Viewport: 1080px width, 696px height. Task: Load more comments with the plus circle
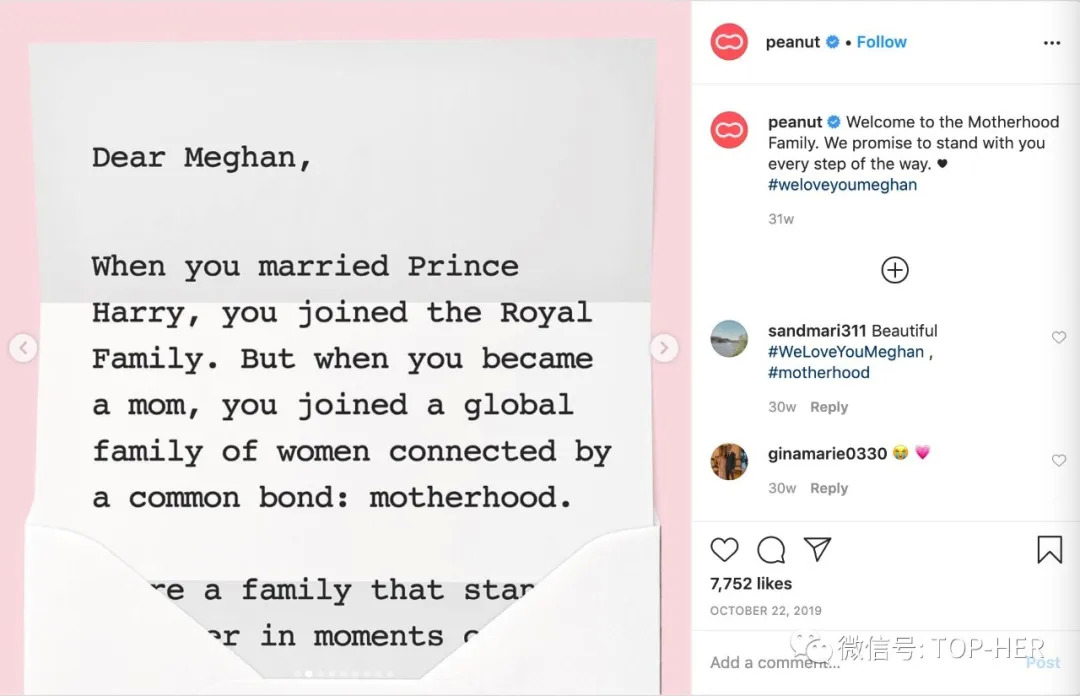[x=894, y=270]
